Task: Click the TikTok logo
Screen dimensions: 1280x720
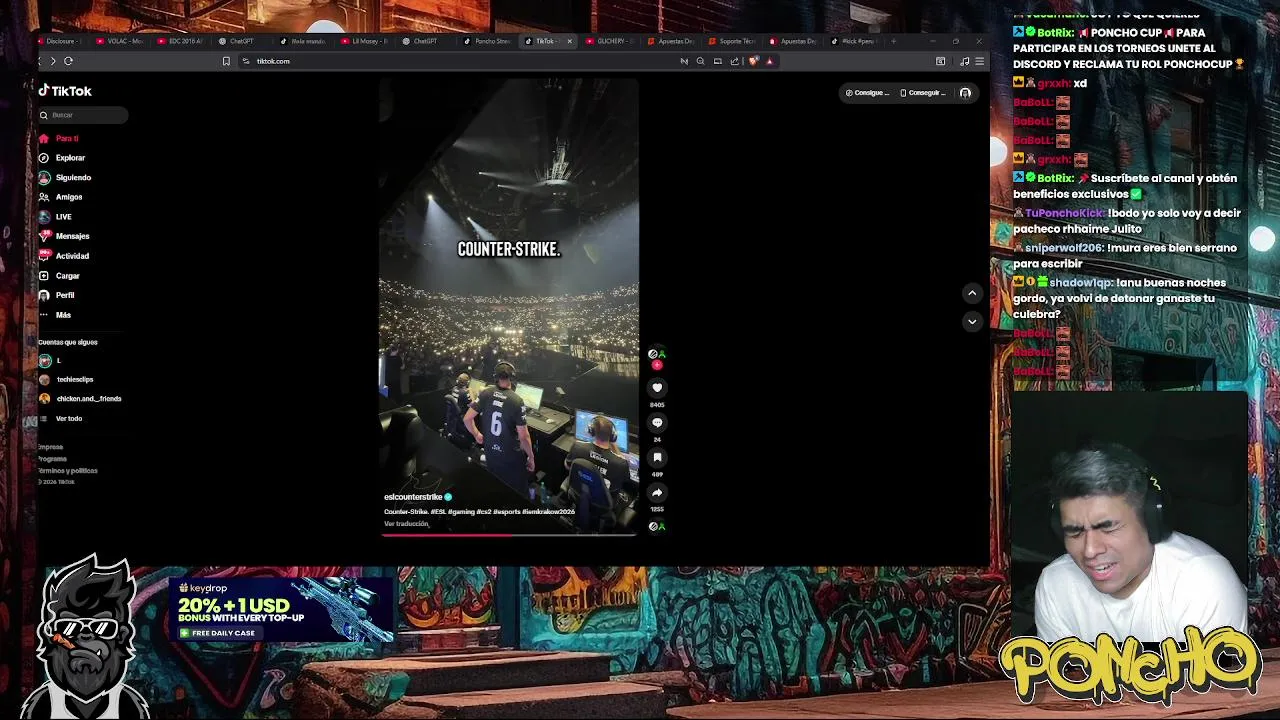Action: click(x=65, y=91)
